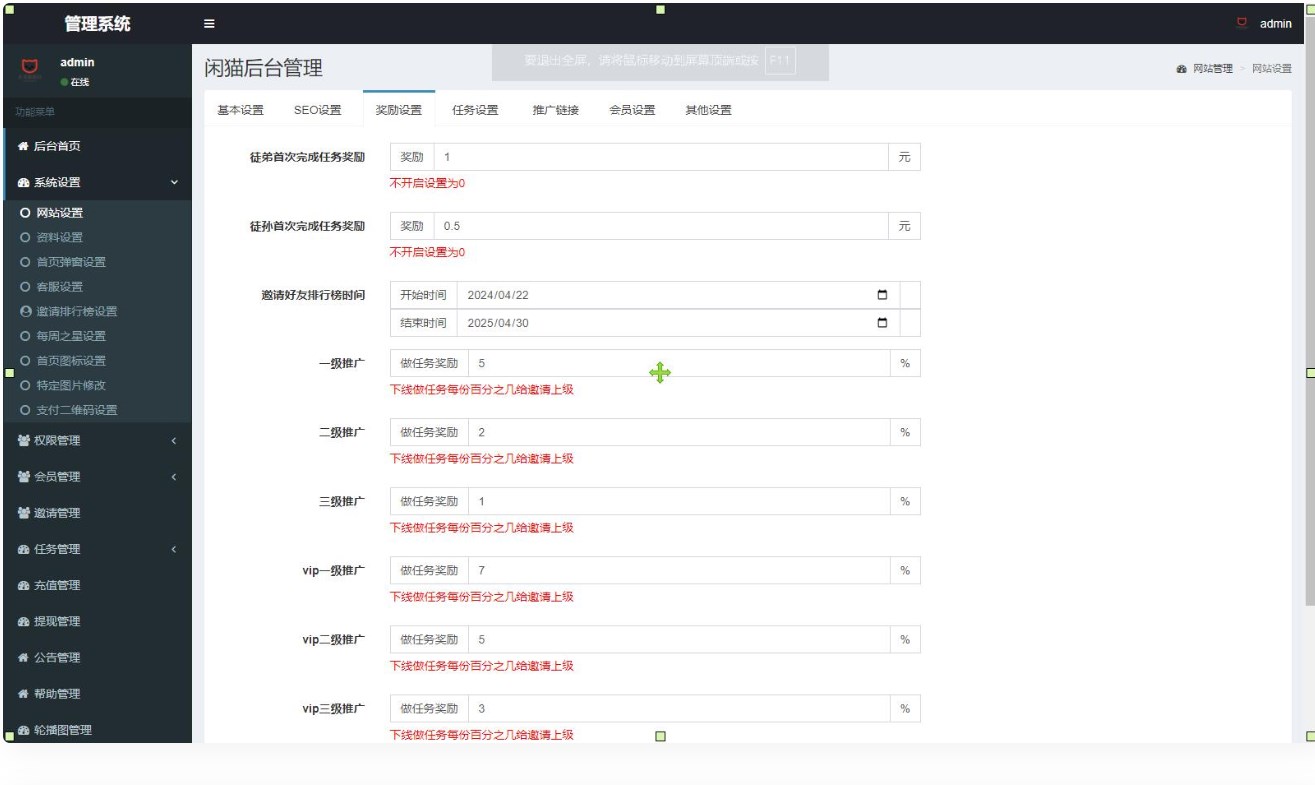Image resolution: width=1315 pixels, height=785 pixels.
Task: Expand the 会员管理 menu arrow
Action: coord(173,477)
